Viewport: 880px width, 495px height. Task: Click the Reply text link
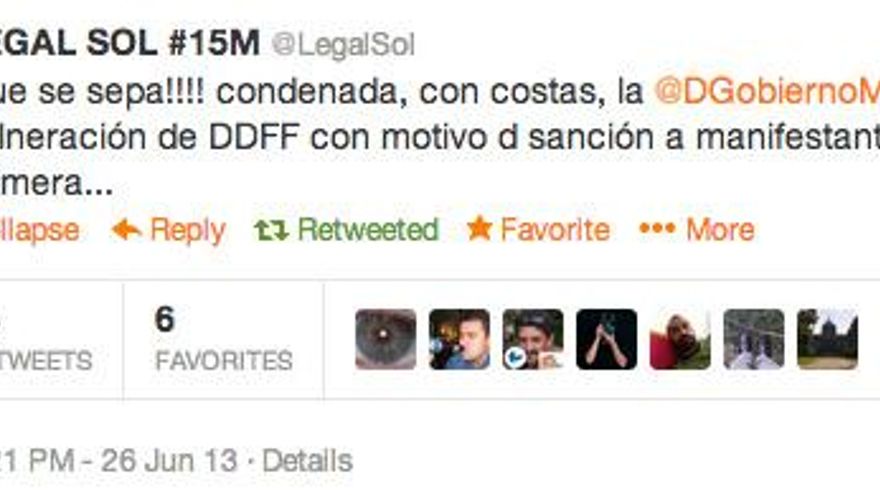187,231
